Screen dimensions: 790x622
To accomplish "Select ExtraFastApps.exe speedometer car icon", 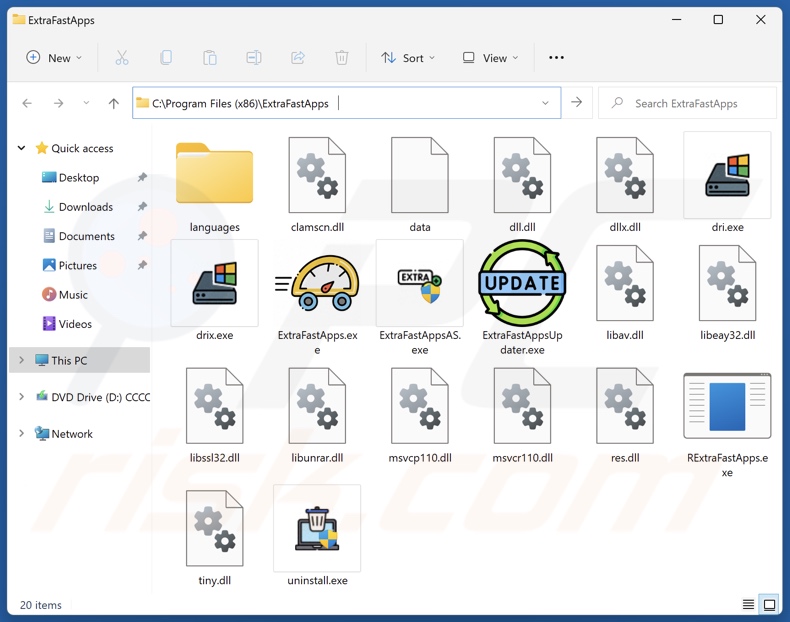I will click(317, 283).
